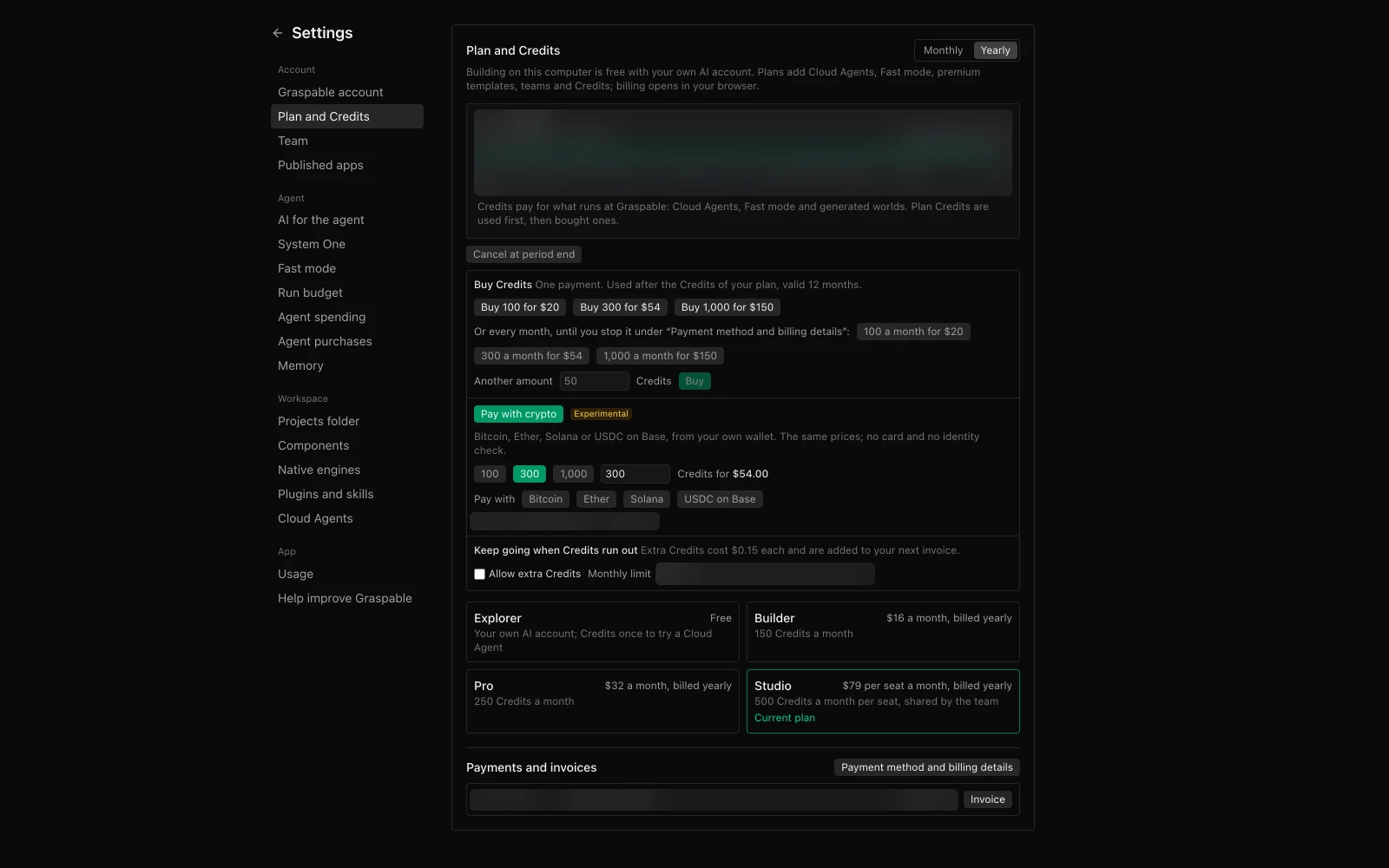Click Buy 1,000 for $150
1389x868 pixels.
click(727, 307)
